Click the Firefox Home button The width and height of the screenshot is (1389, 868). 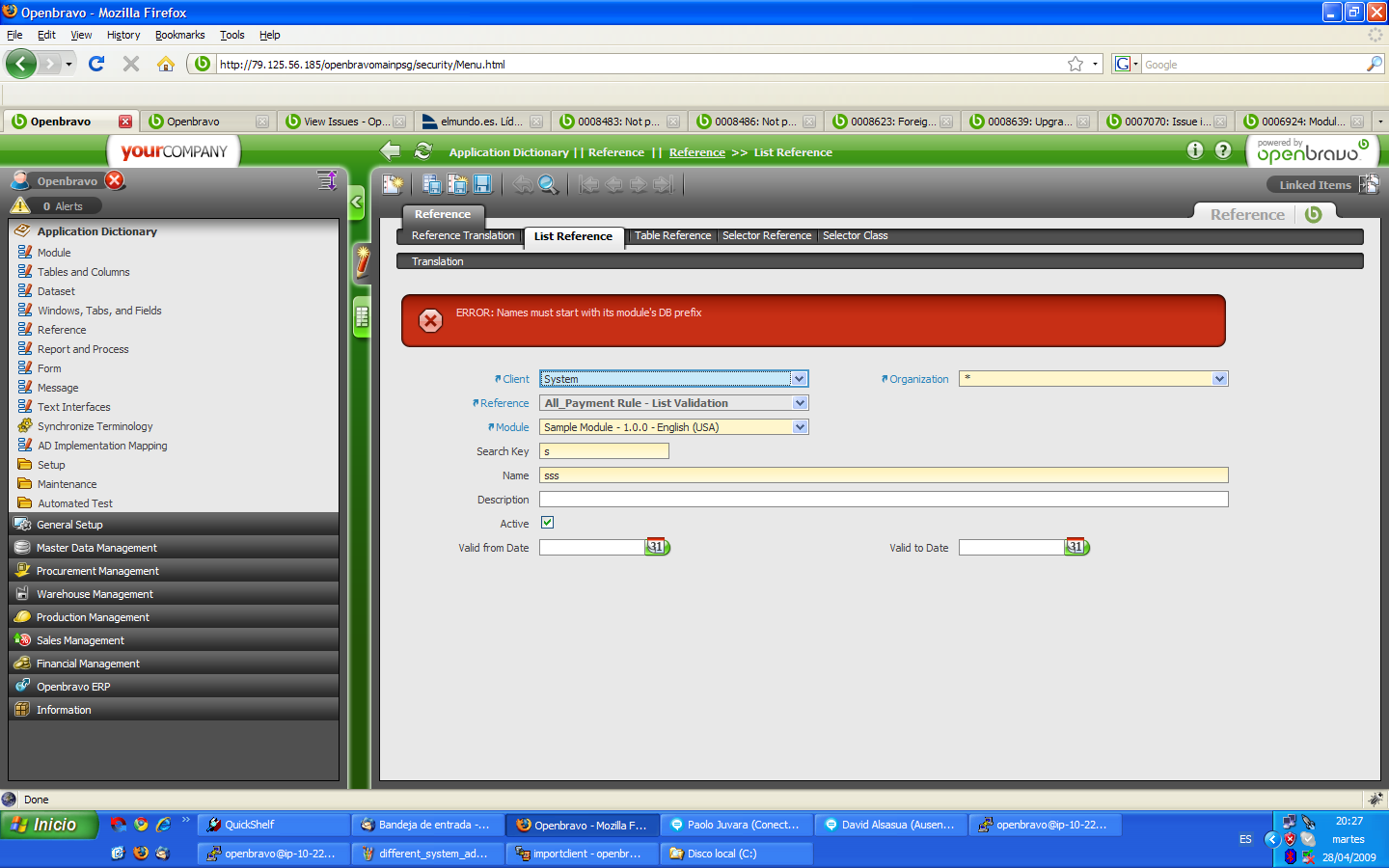tap(166, 64)
